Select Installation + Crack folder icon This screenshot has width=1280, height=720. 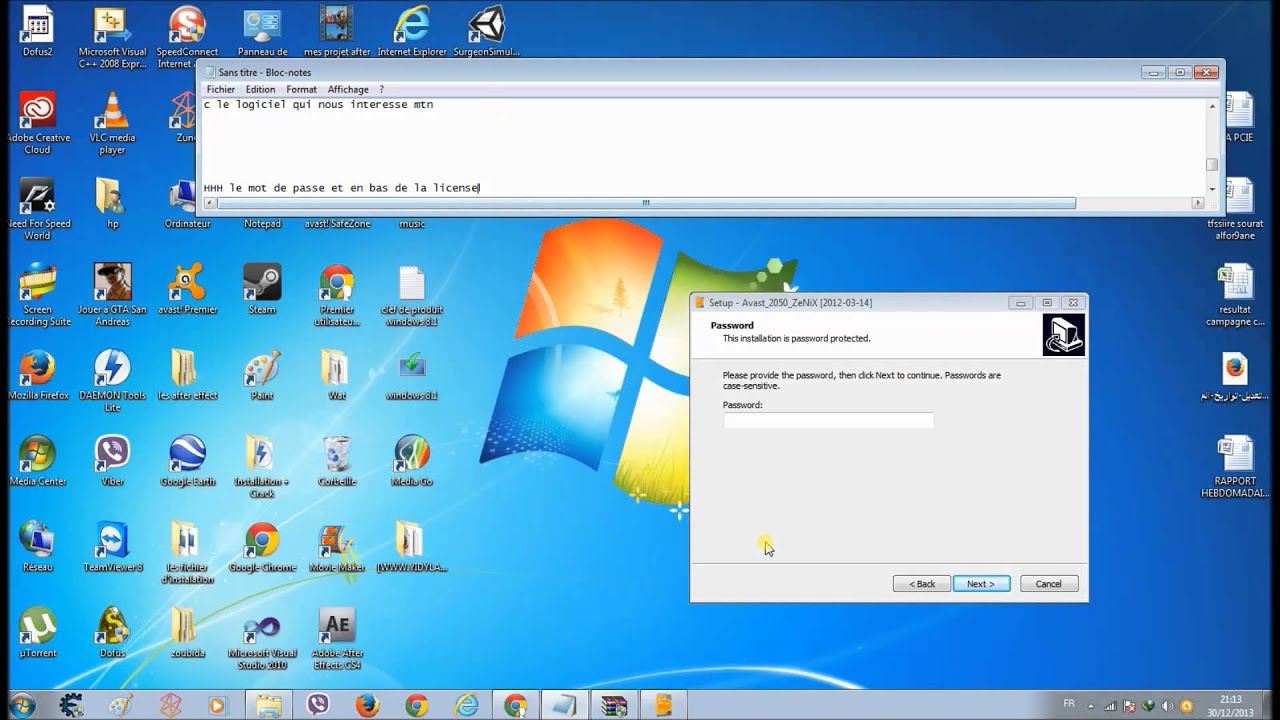262,467
